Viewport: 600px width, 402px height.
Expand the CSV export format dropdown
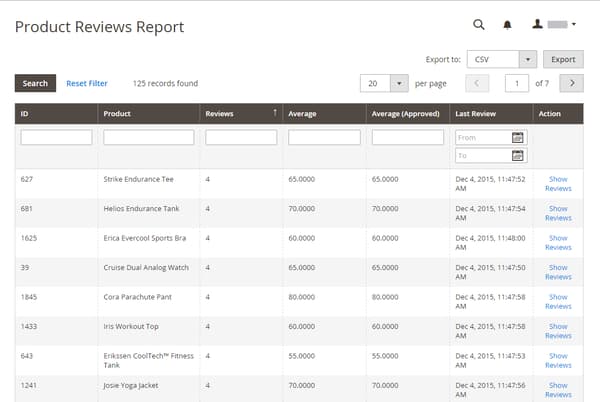pos(529,59)
